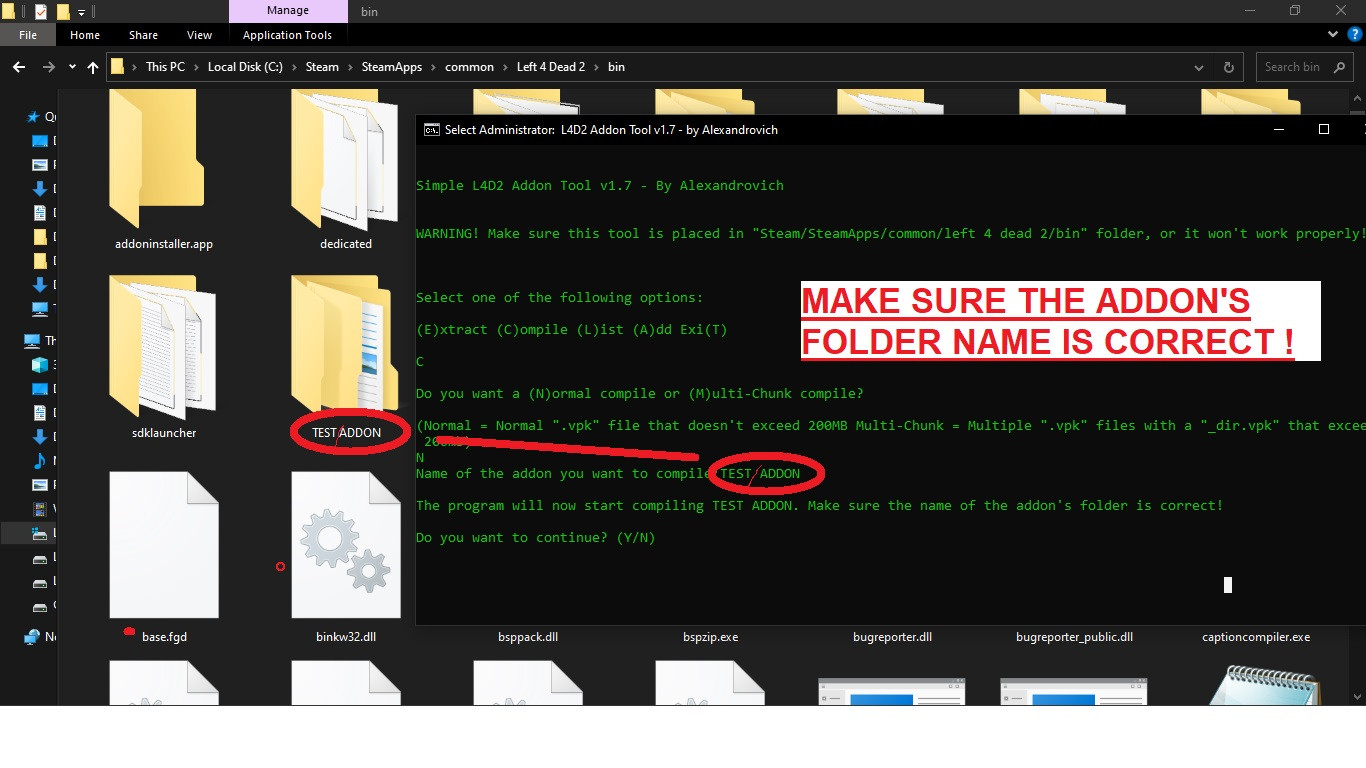Screen dimensions: 1366x768
Task: Select the binkw32.dll gear file
Action: tap(345, 545)
